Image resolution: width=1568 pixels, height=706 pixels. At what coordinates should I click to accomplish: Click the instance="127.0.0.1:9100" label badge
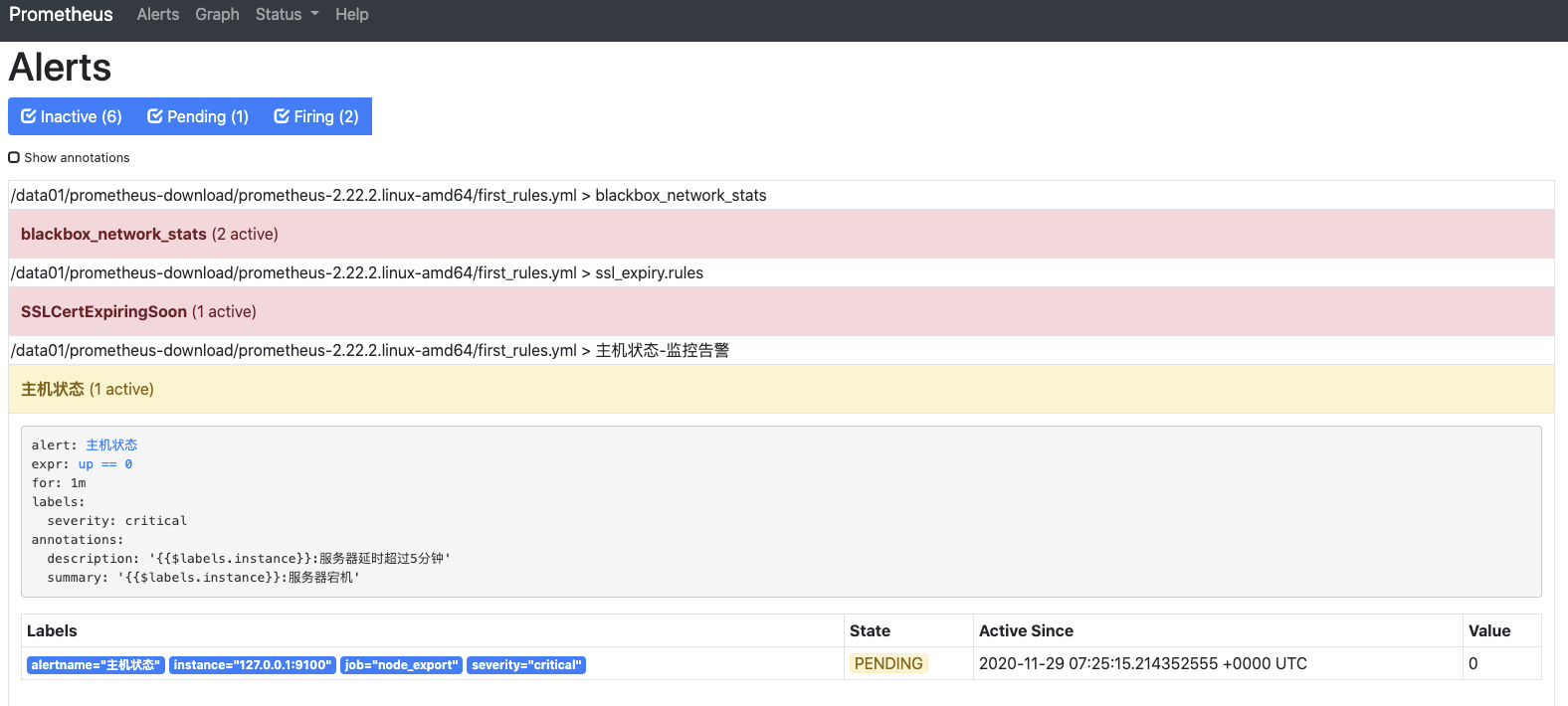pyautogui.click(x=253, y=664)
